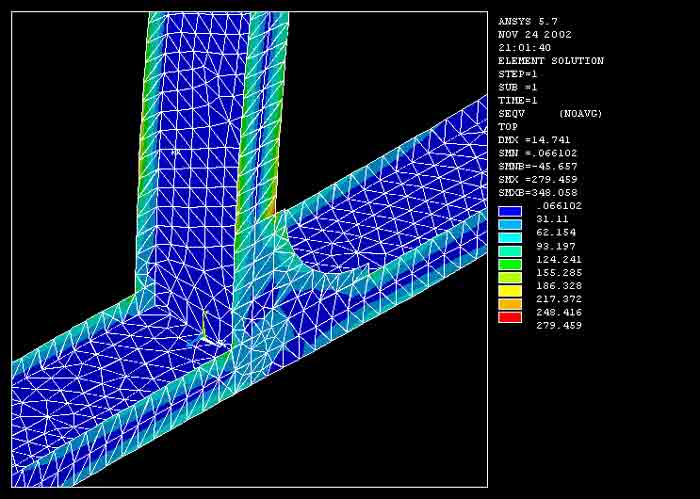
Task: Click the medium blue legend swatch at 31.11
Action: pos(510,225)
